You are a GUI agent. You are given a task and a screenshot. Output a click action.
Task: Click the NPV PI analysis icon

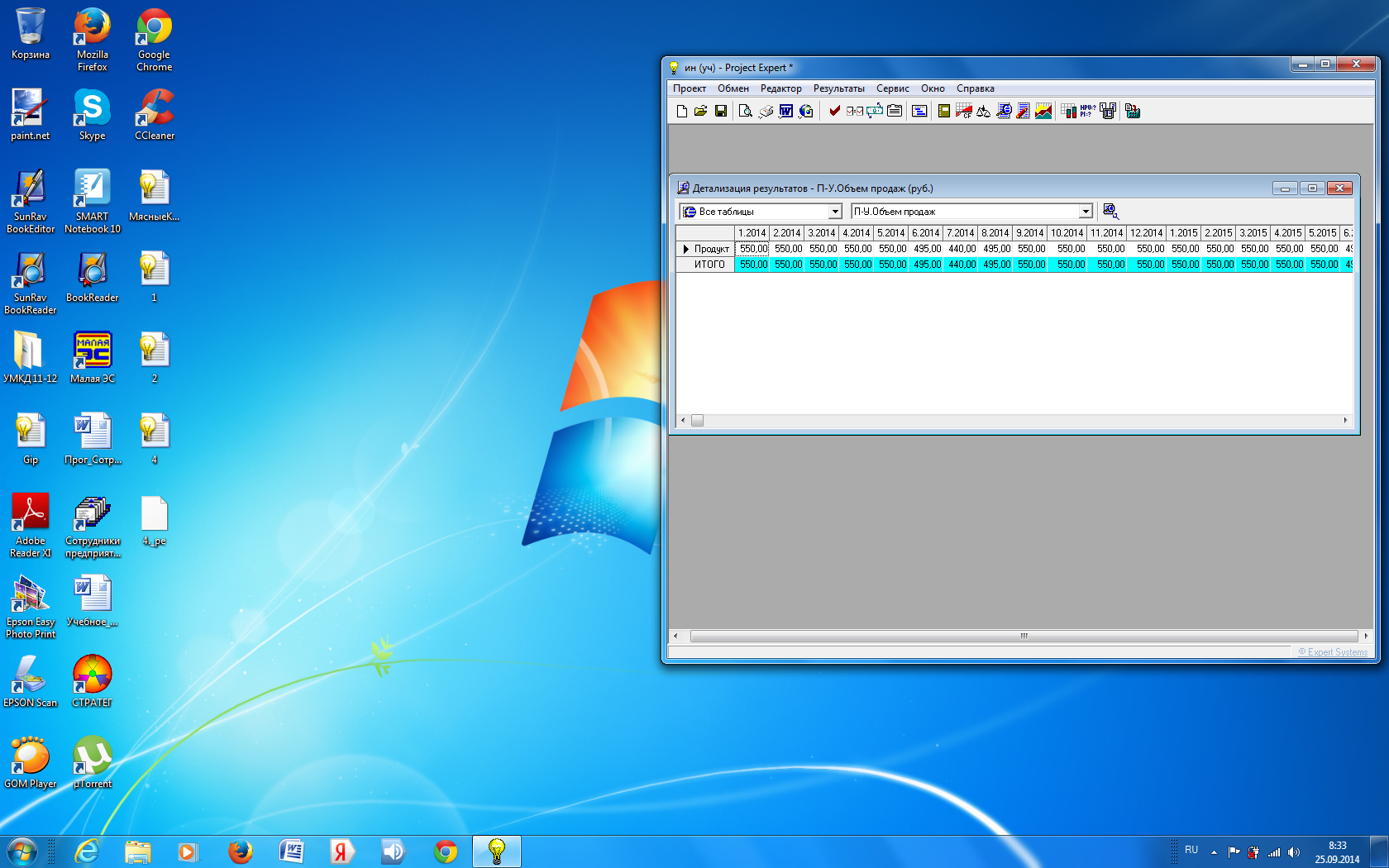pos(1088,111)
